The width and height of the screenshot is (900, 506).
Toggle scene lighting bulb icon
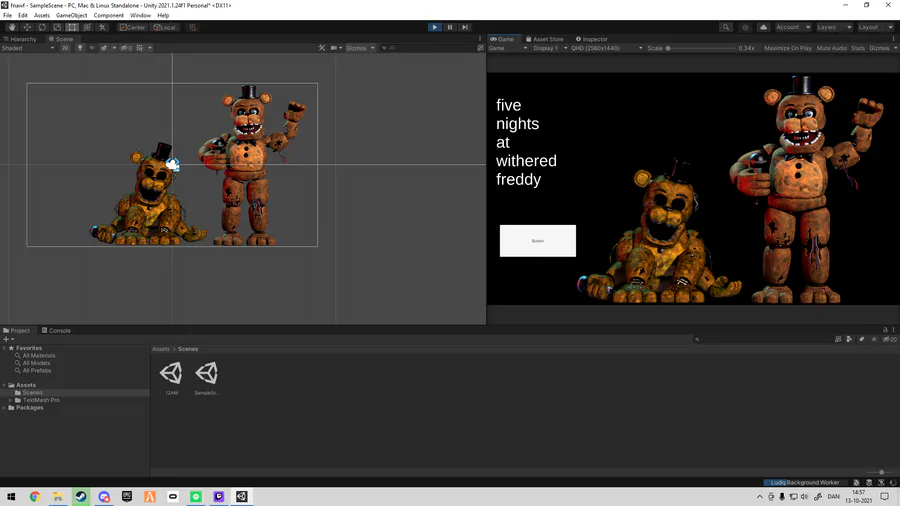point(80,48)
